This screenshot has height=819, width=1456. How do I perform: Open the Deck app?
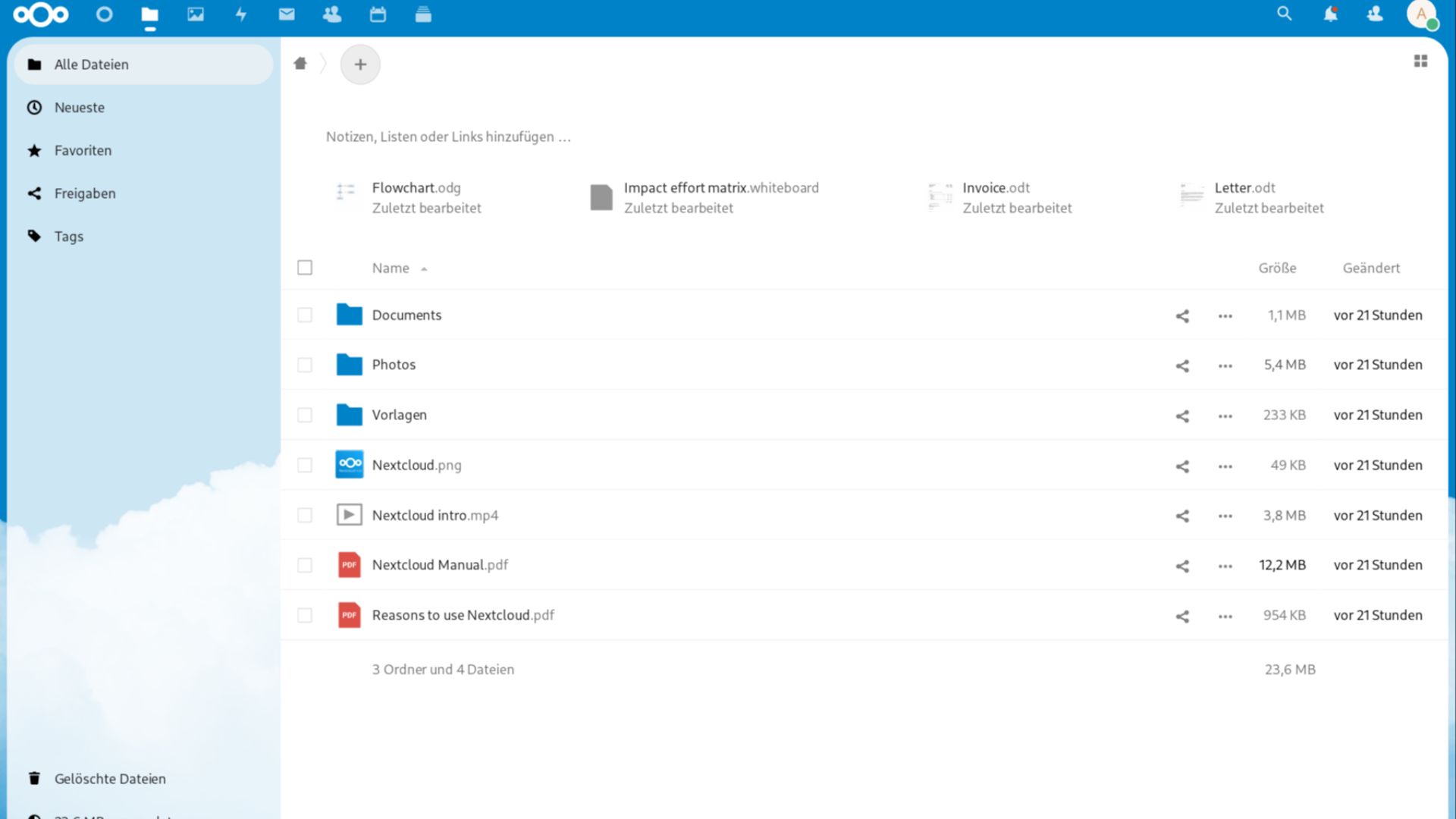[422, 14]
